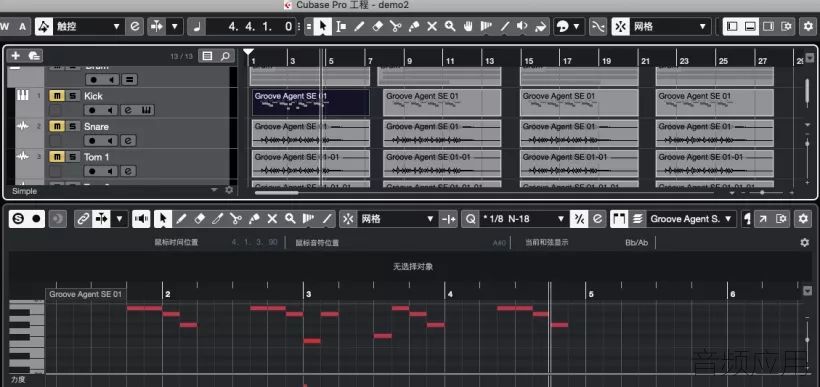Select the Erase tool in top toolbar
The width and height of the screenshot is (820, 387).
(377, 26)
